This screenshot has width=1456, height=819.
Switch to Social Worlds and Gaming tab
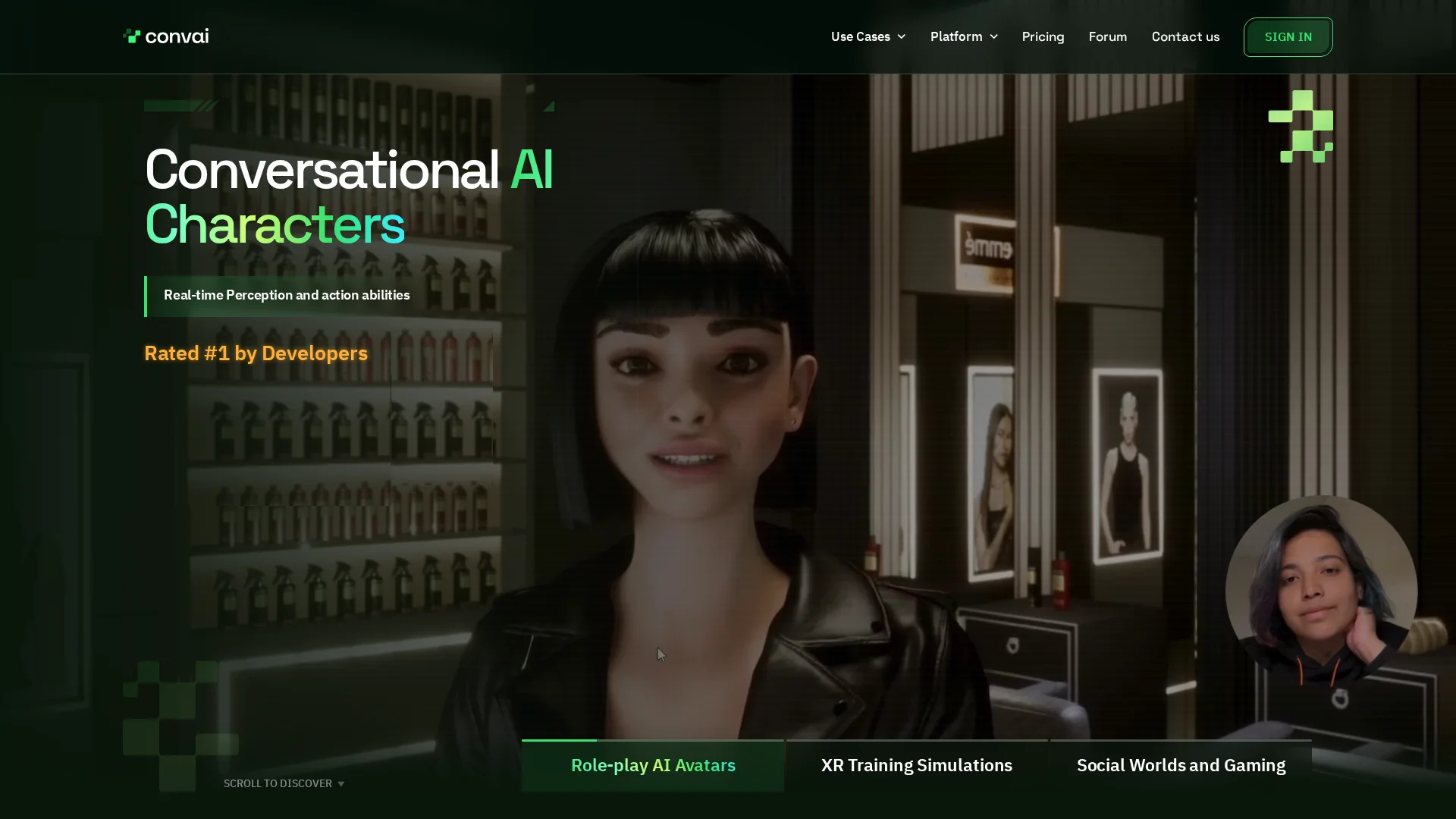tap(1181, 765)
